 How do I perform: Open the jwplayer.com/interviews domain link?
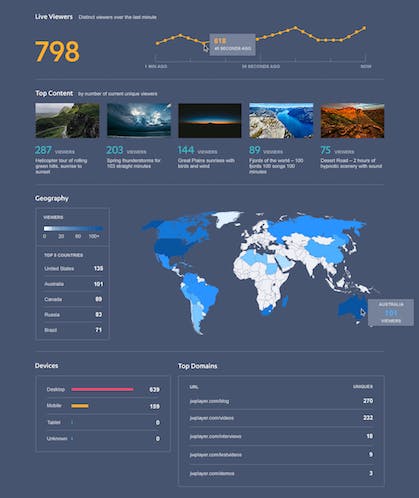(x=215, y=436)
